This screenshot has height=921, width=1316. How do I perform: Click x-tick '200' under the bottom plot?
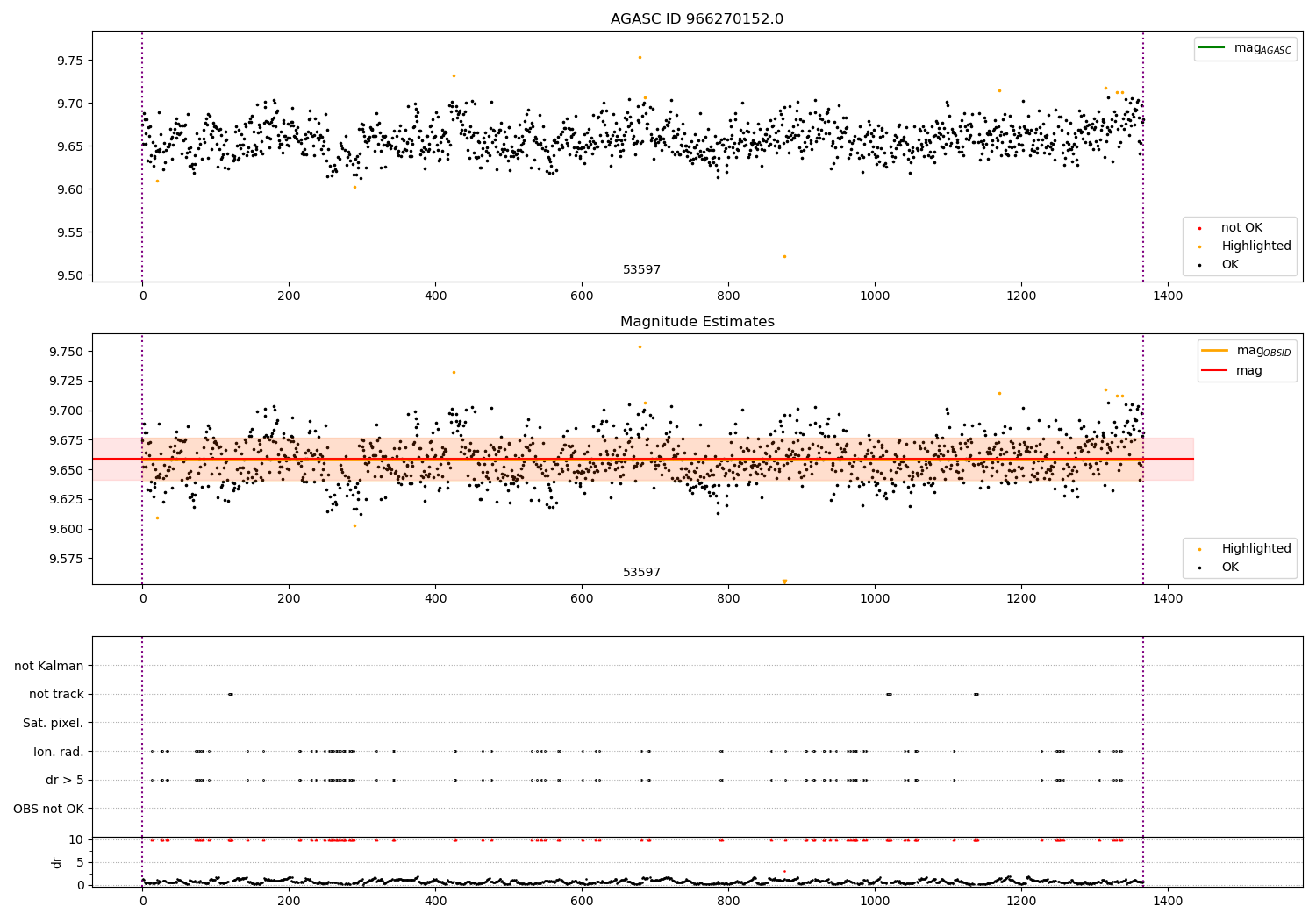click(x=289, y=901)
